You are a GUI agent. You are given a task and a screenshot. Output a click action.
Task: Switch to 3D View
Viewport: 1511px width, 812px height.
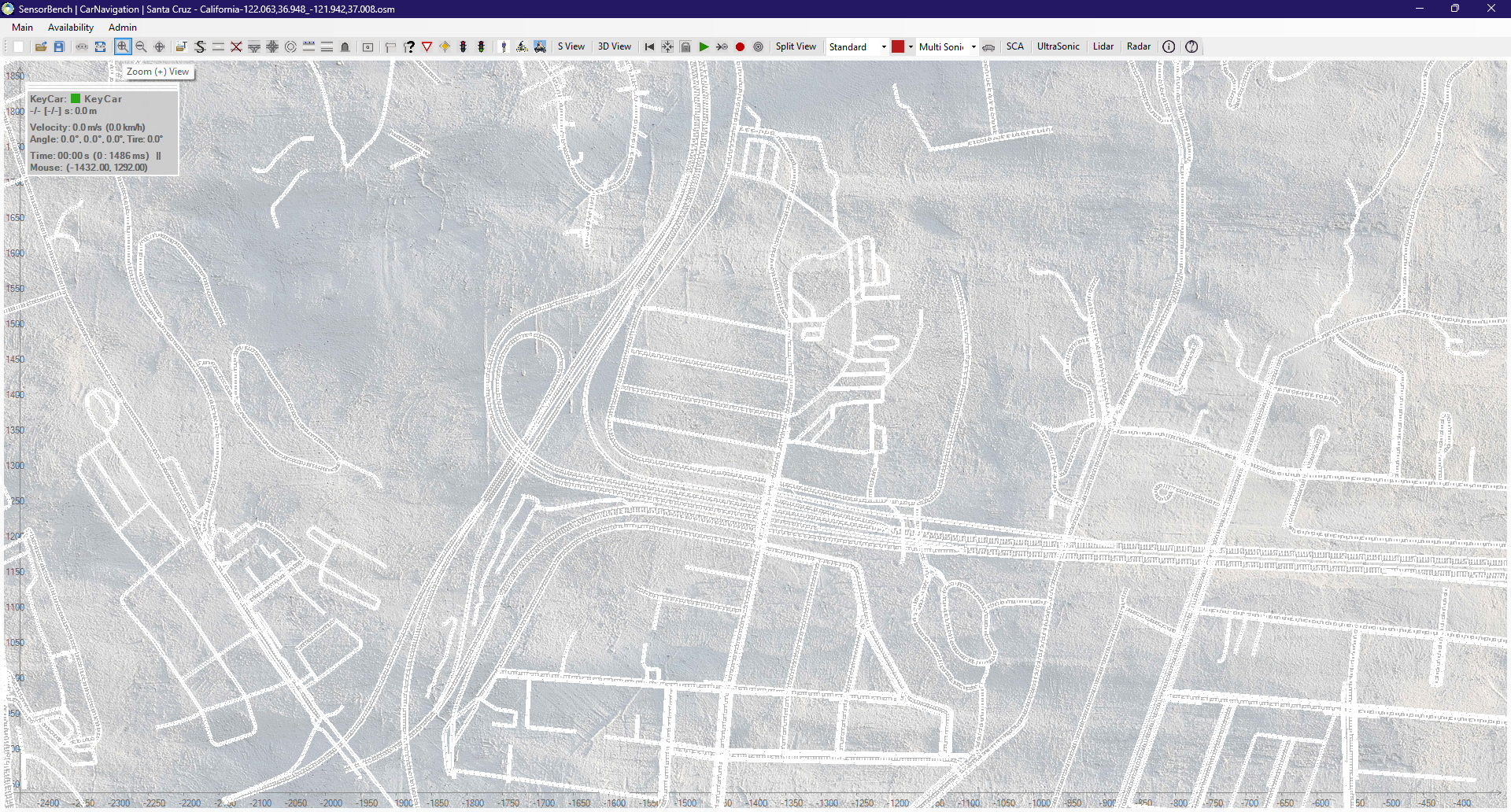[x=614, y=47]
